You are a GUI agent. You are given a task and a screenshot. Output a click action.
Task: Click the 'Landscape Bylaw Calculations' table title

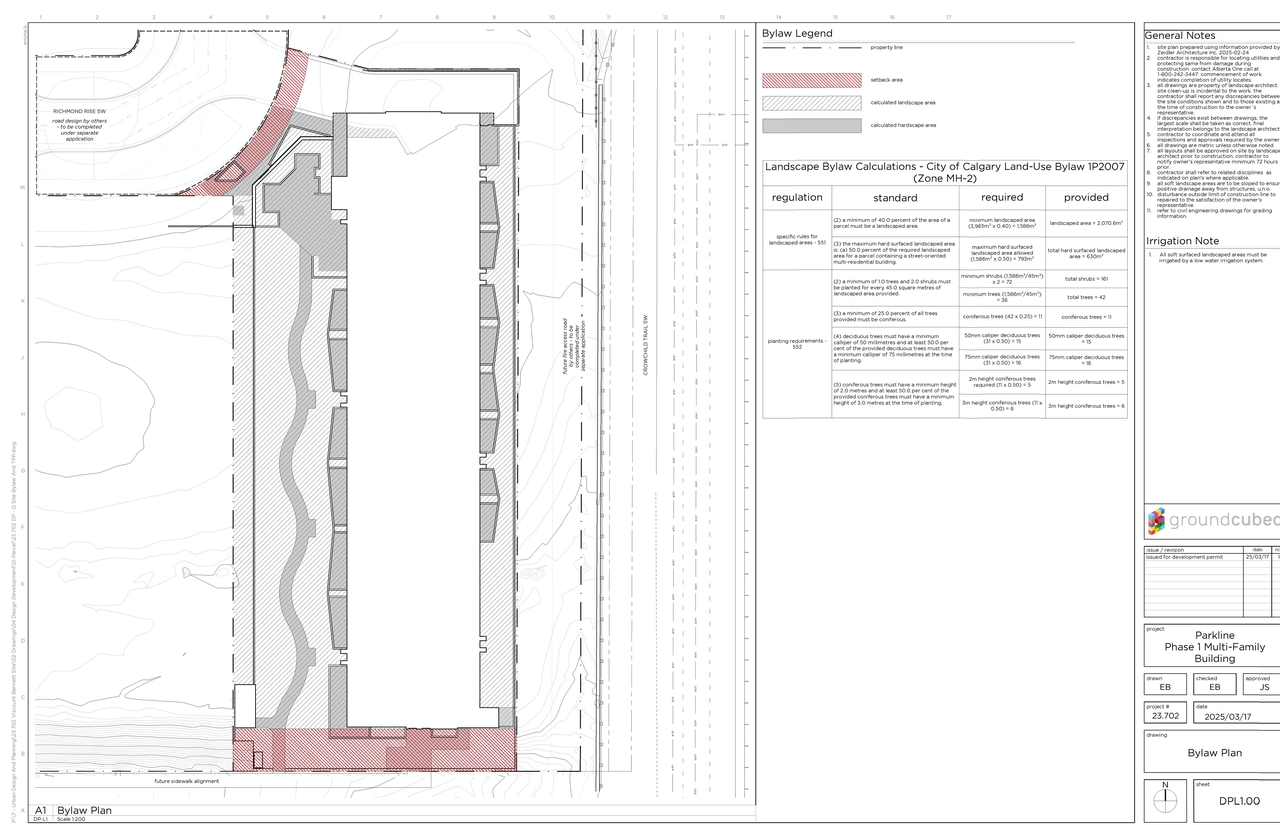pos(945,171)
